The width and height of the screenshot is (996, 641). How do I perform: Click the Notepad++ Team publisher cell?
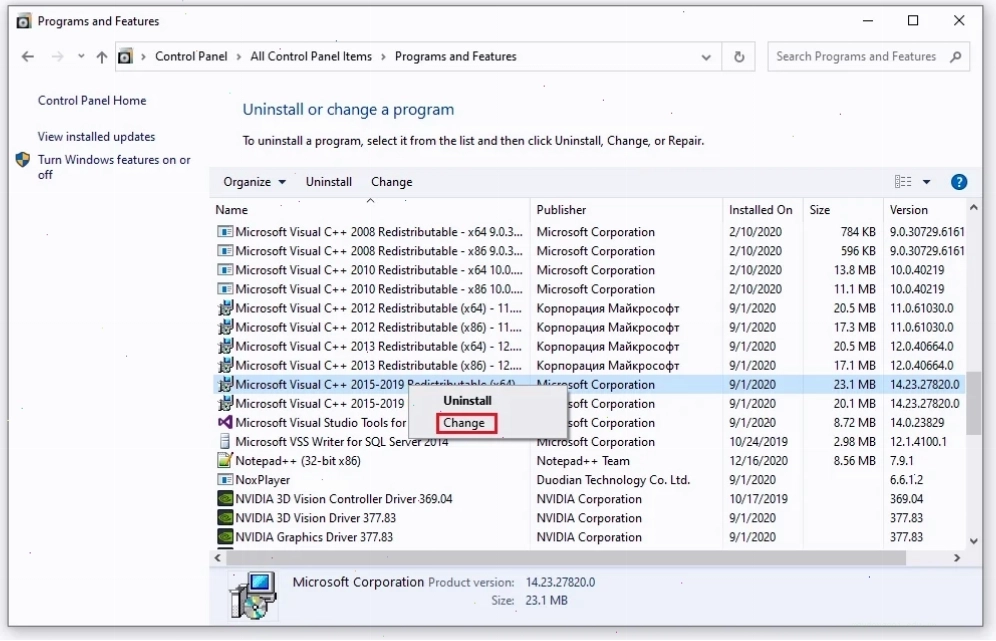pyautogui.click(x=582, y=461)
